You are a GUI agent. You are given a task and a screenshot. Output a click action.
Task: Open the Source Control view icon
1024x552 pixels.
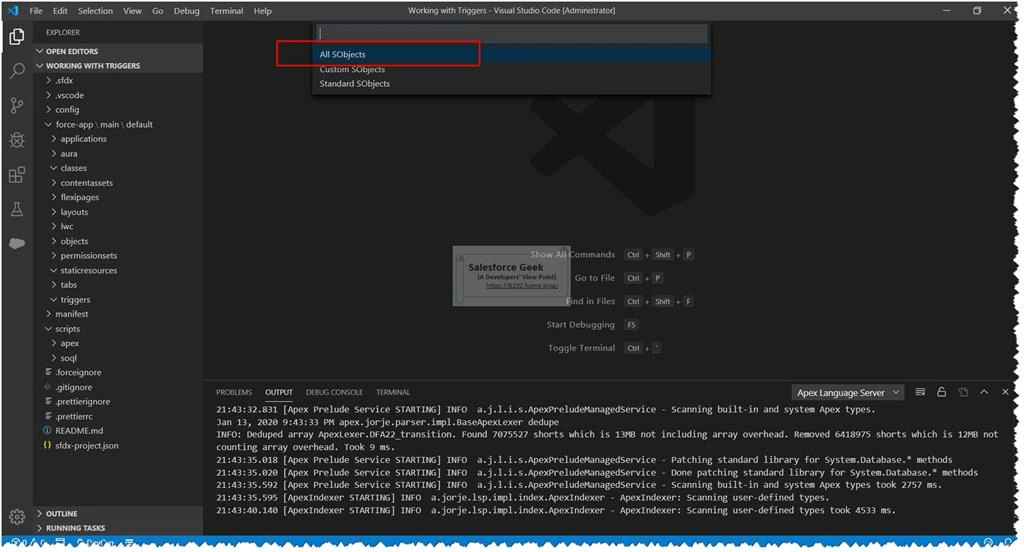tap(17, 105)
